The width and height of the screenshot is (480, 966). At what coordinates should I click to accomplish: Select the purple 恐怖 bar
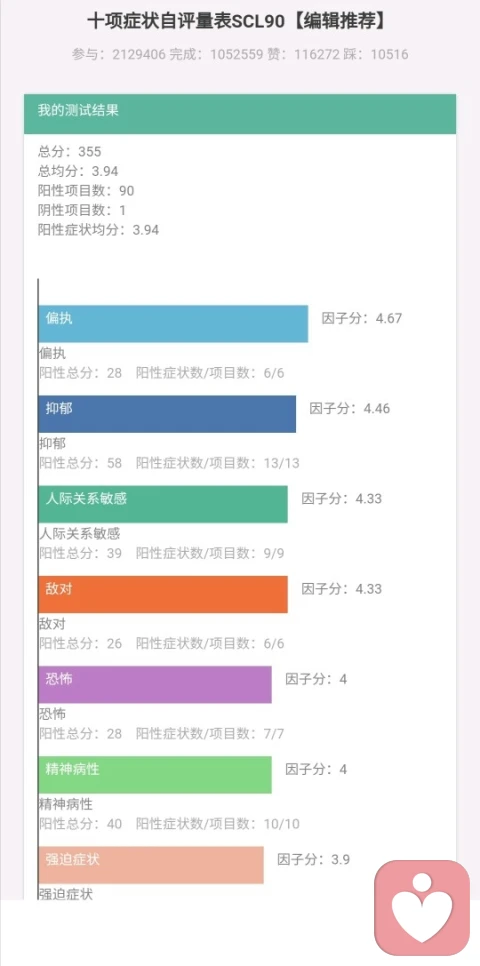point(155,684)
